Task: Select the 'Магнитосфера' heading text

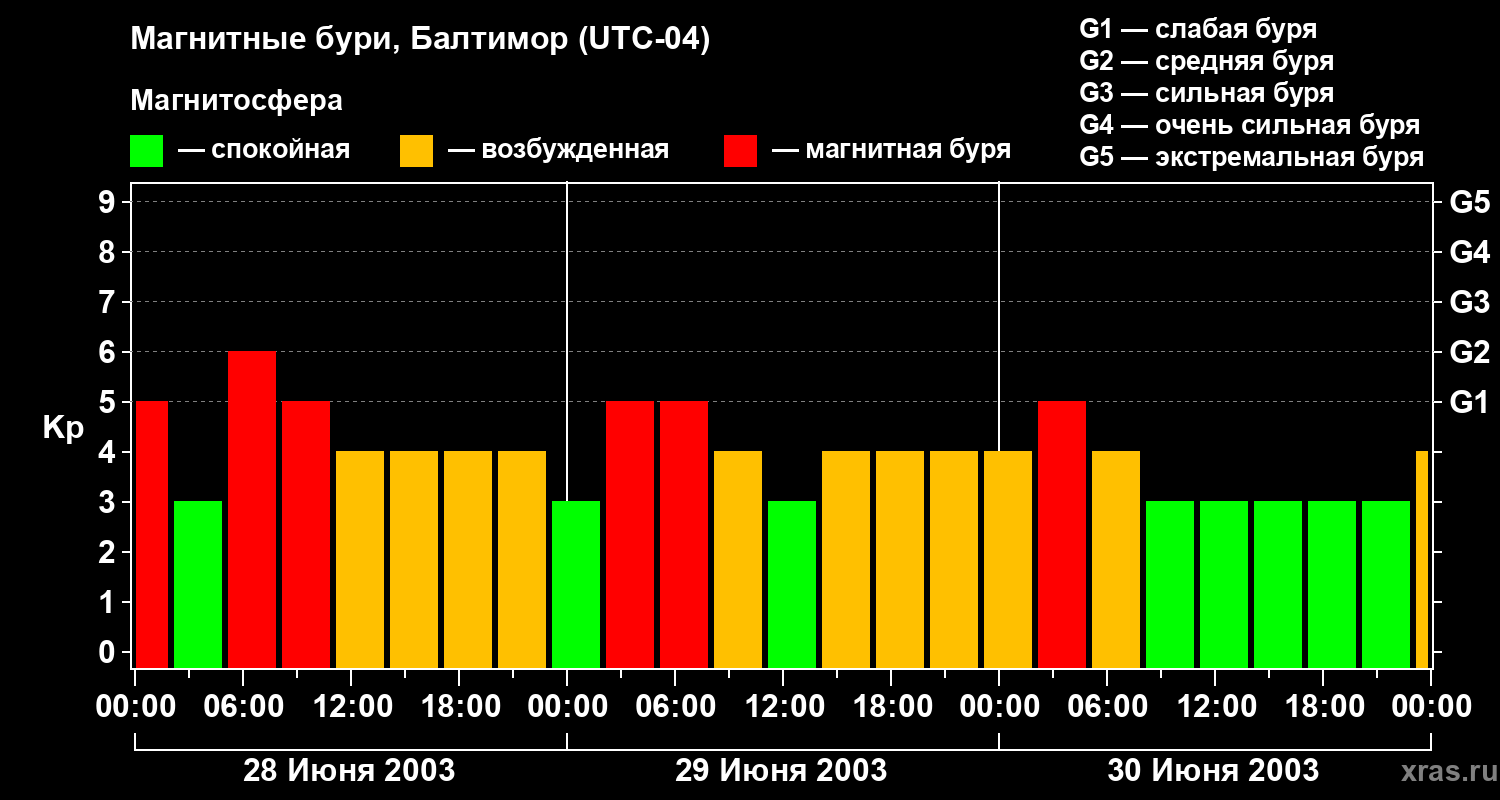Action: [236, 101]
